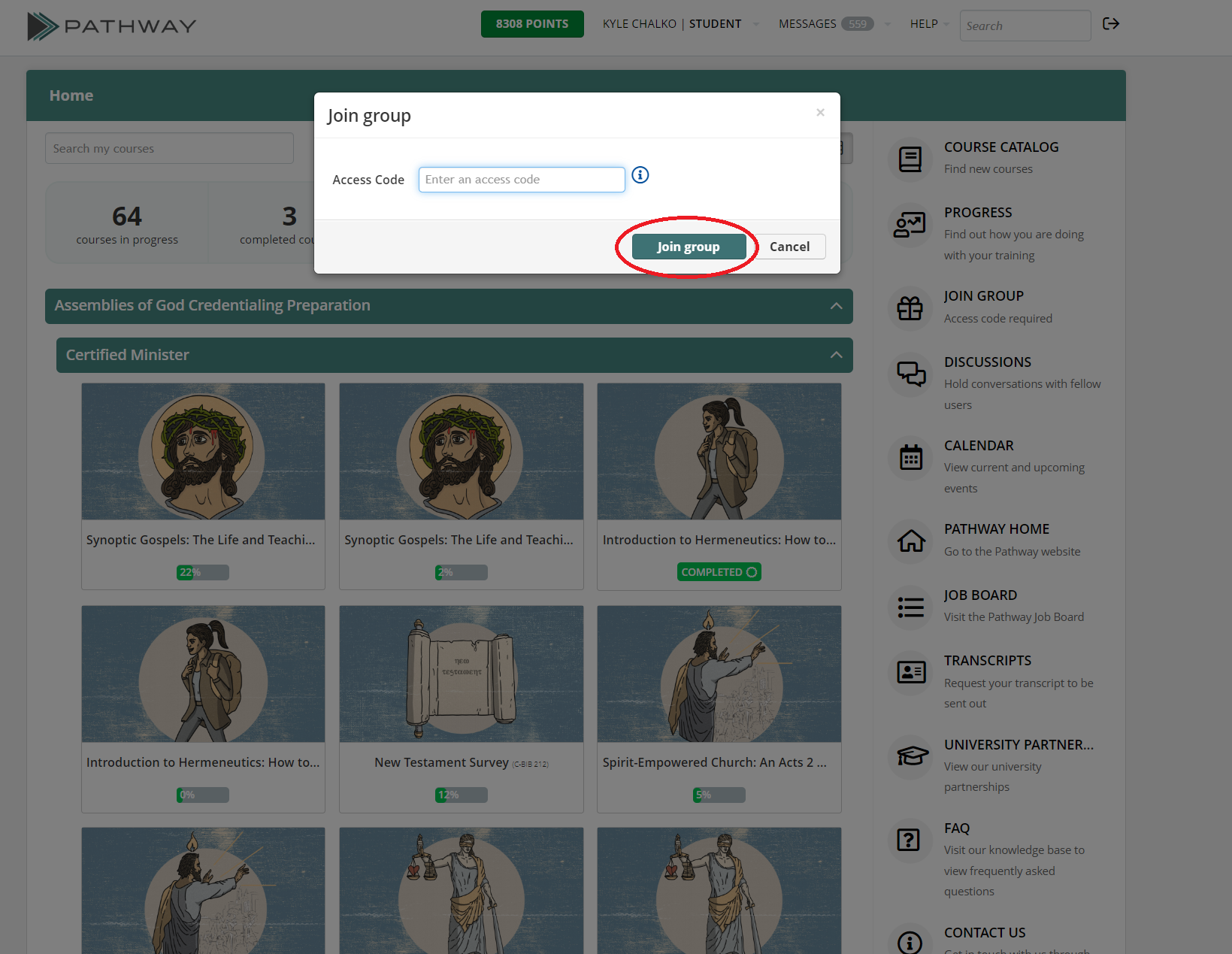Cancel the Join group dialog
1232x954 pixels.
tap(789, 247)
